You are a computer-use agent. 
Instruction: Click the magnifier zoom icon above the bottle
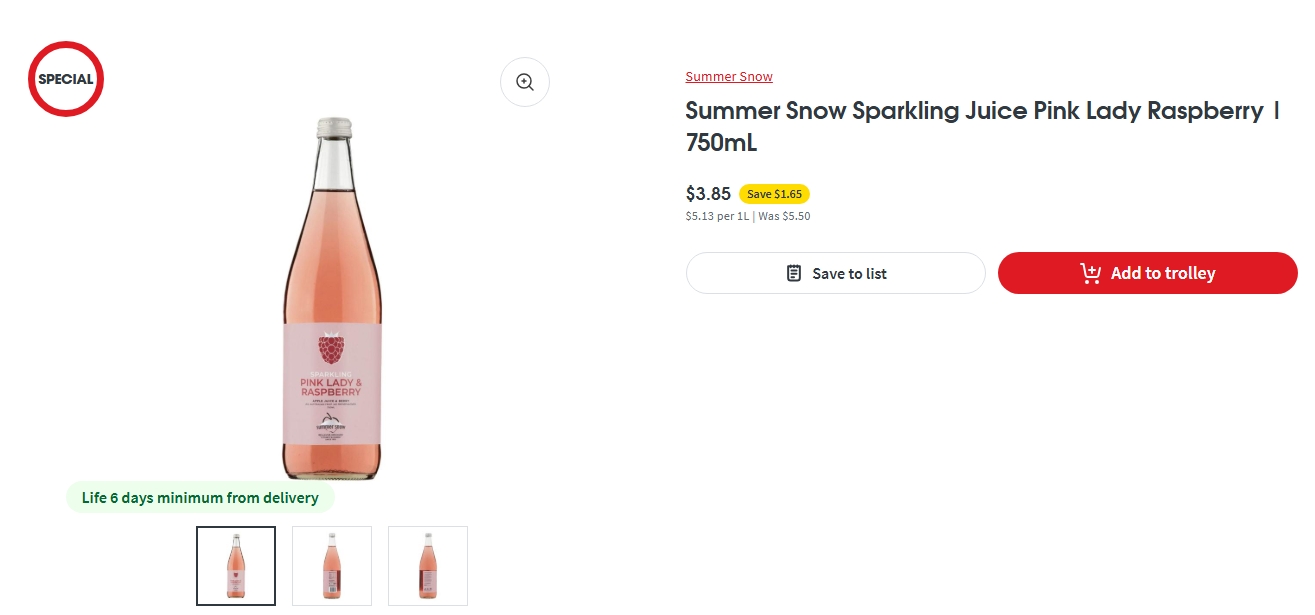(x=525, y=82)
